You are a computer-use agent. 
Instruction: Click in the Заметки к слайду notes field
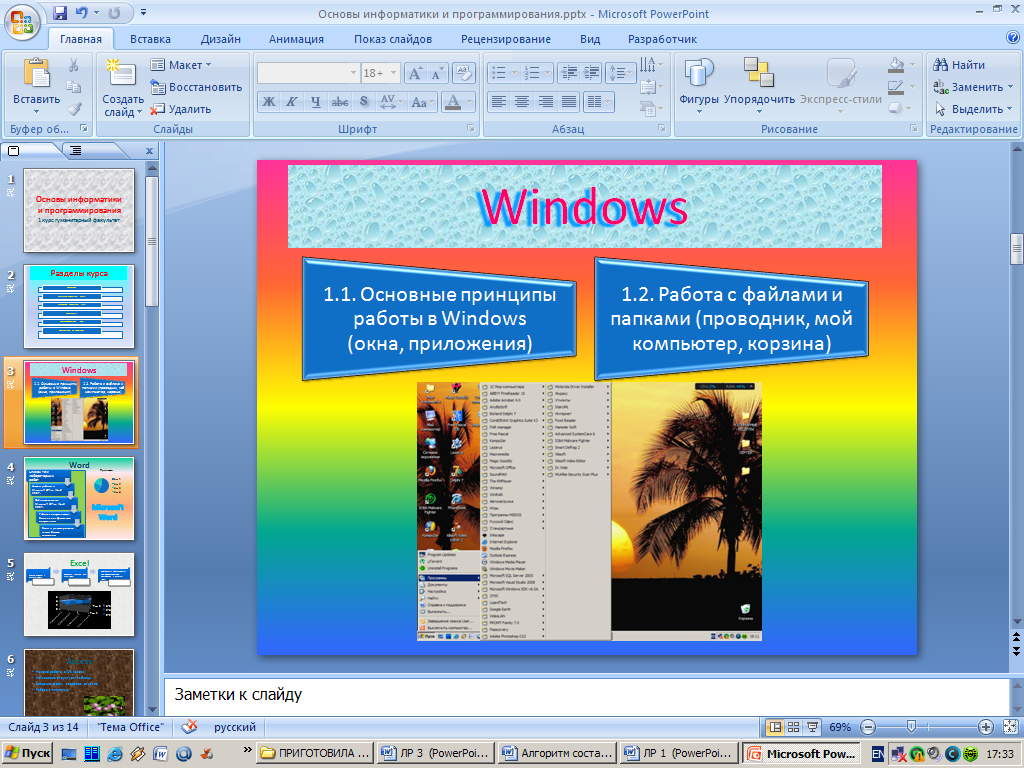[586, 694]
